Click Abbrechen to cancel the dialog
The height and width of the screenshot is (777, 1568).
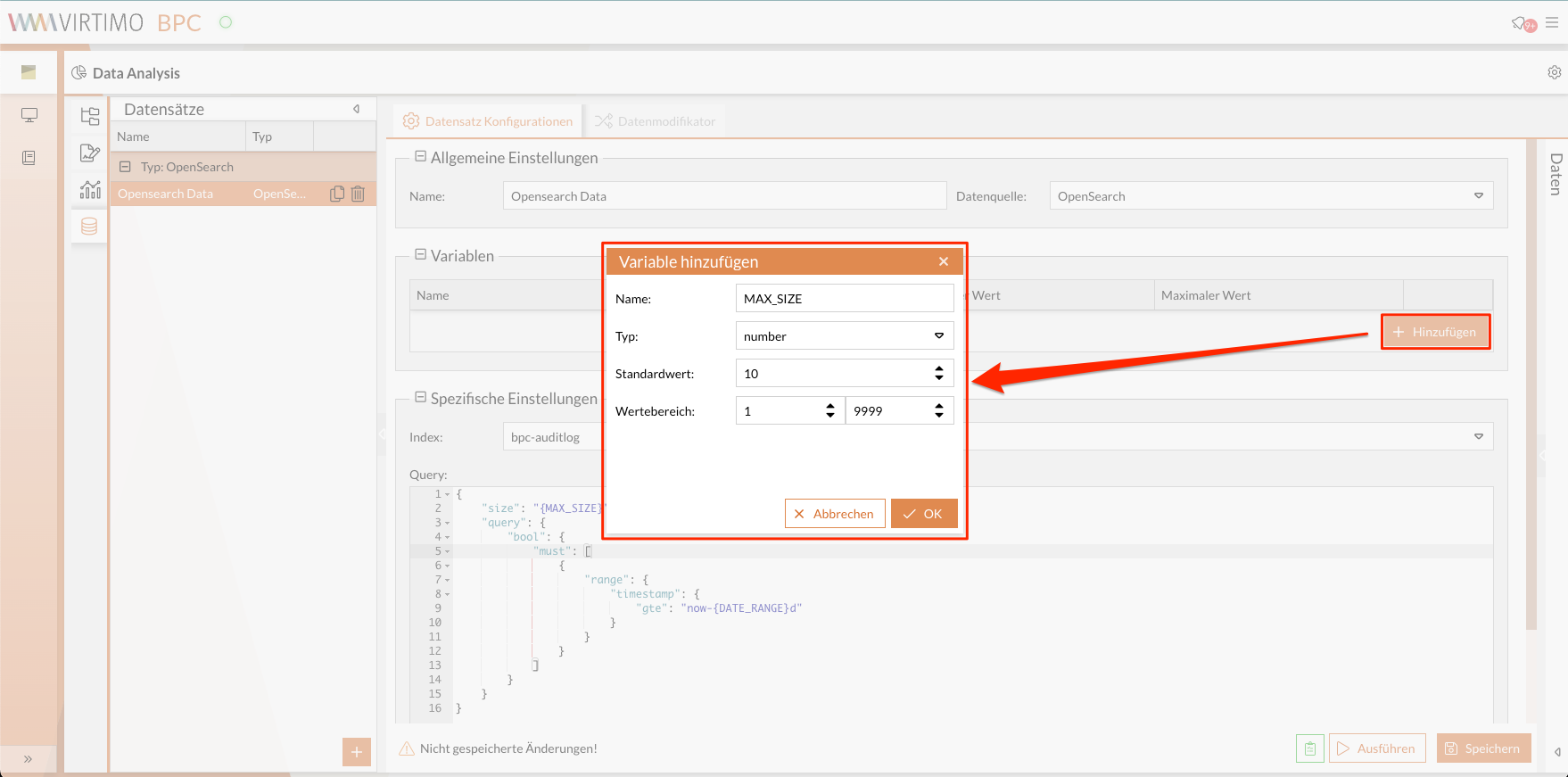coord(834,514)
